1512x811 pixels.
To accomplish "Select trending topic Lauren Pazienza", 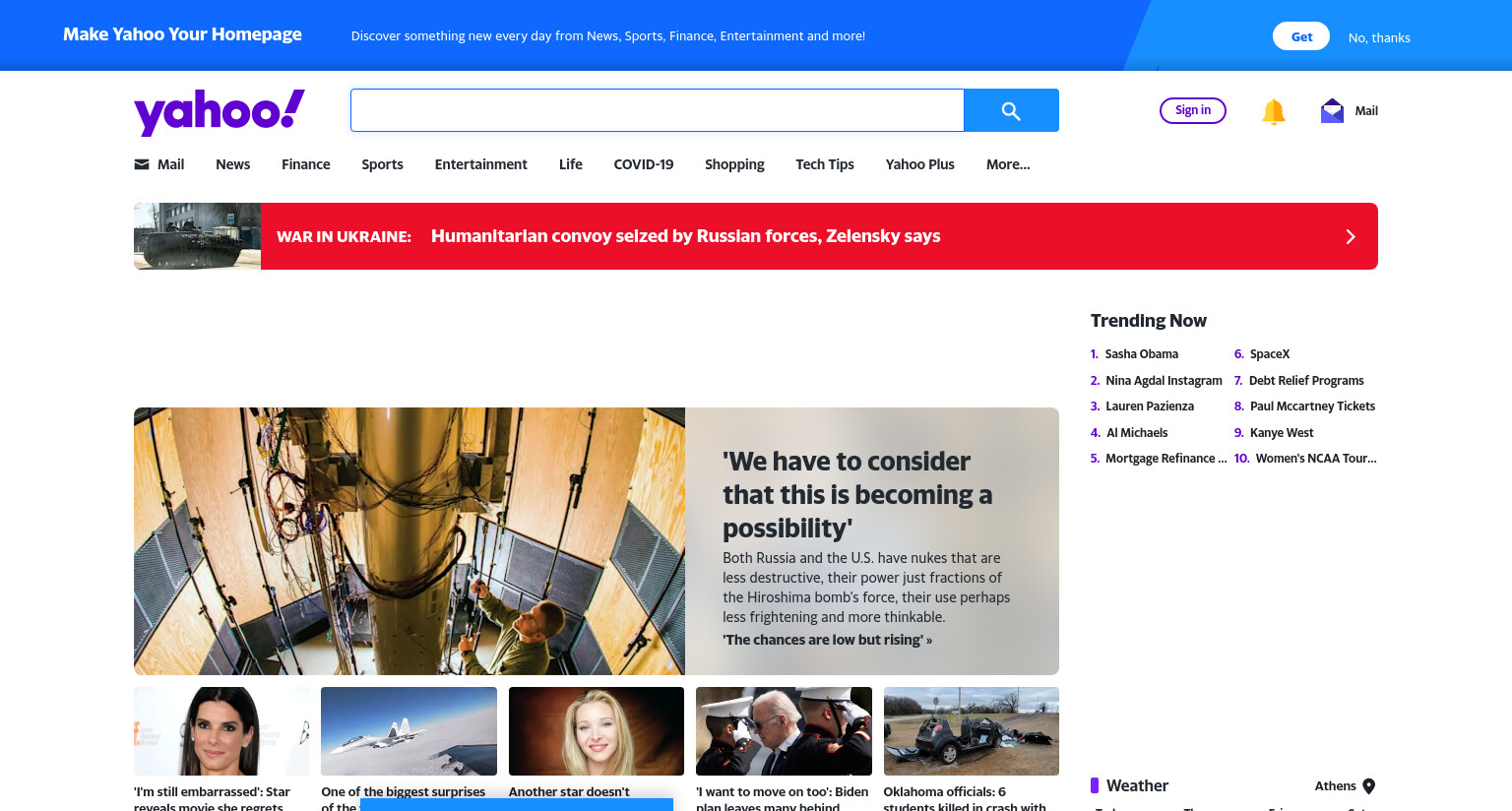I will click(1150, 406).
